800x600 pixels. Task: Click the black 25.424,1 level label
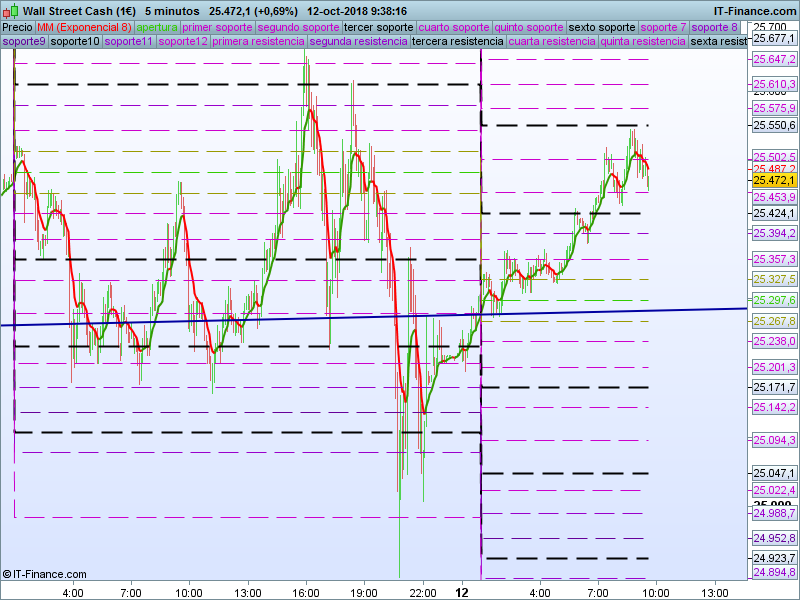pos(774,213)
